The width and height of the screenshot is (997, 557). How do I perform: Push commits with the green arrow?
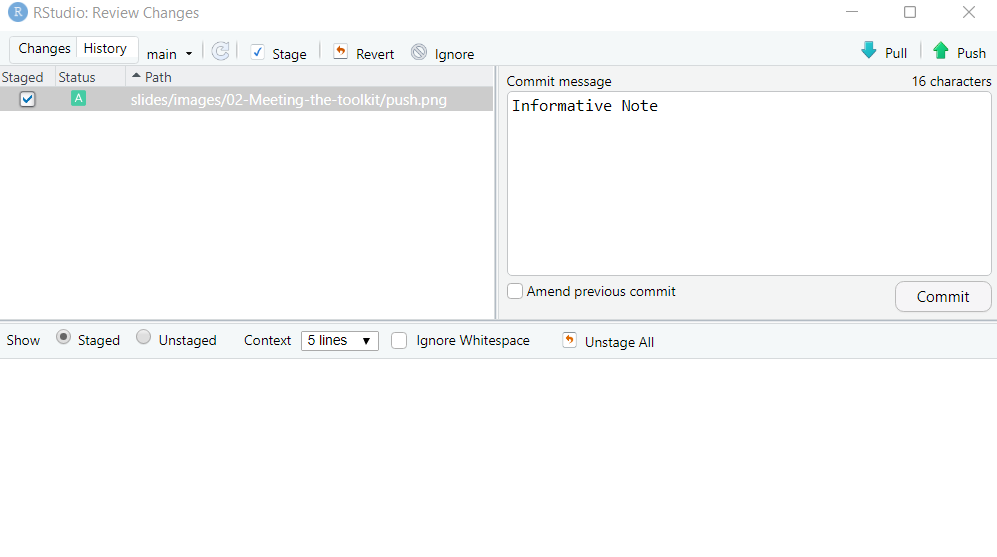tap(941, 51)
